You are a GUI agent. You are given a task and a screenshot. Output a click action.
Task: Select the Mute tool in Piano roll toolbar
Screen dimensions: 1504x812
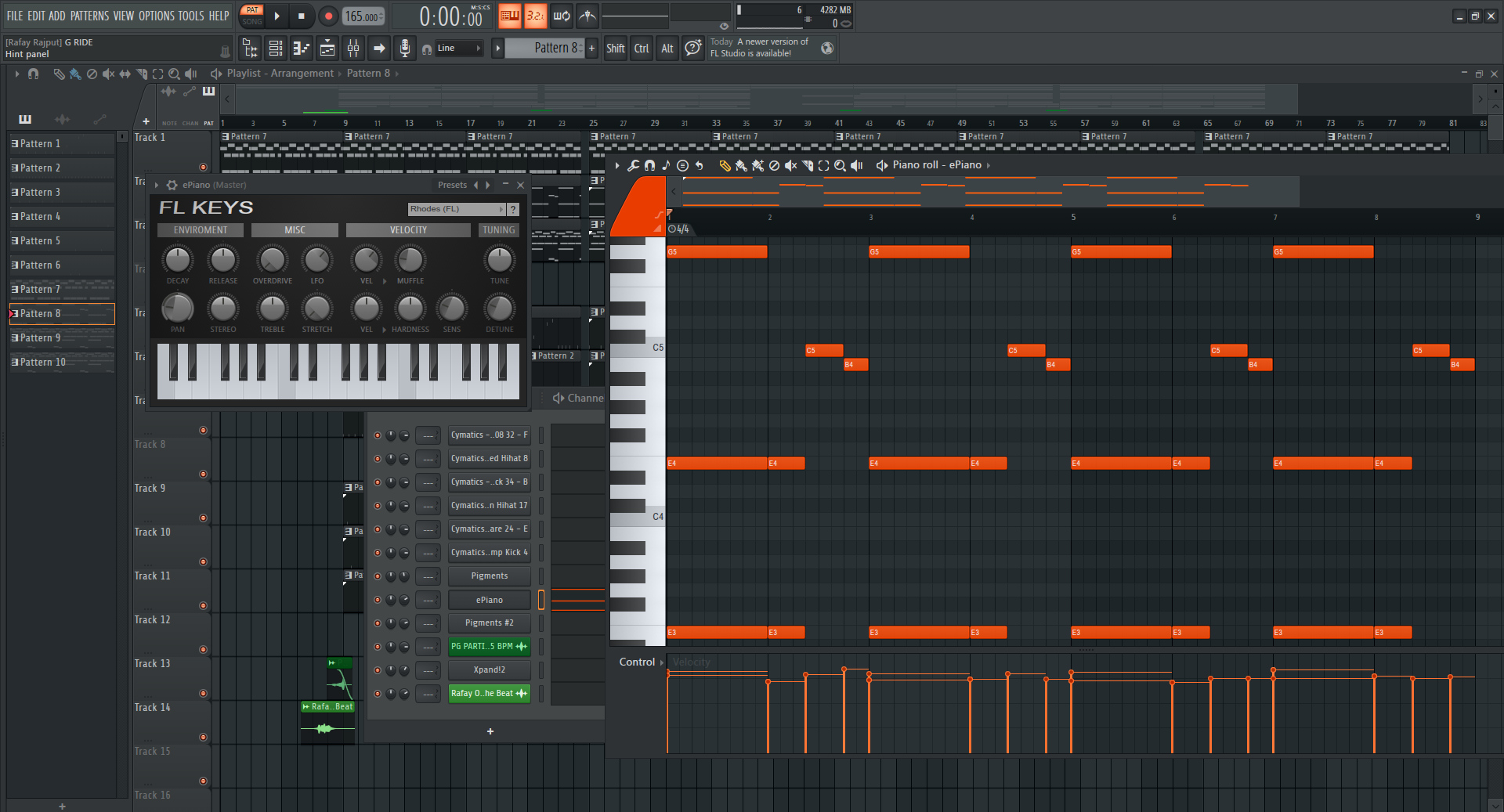click(790, 165)
